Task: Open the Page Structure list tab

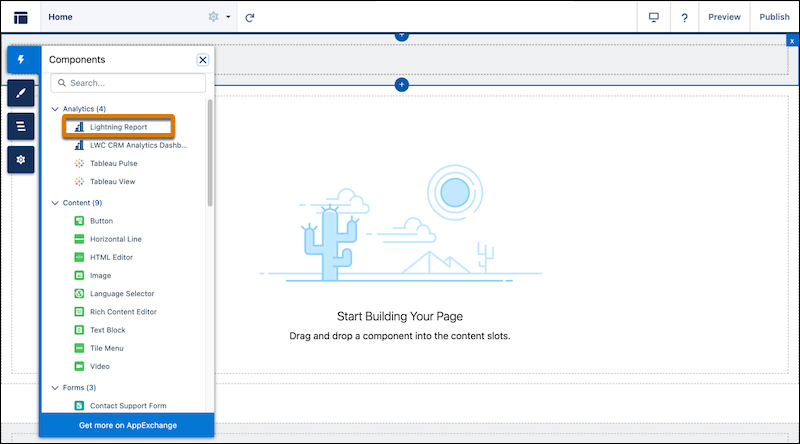Action: (x=21, y=126)
